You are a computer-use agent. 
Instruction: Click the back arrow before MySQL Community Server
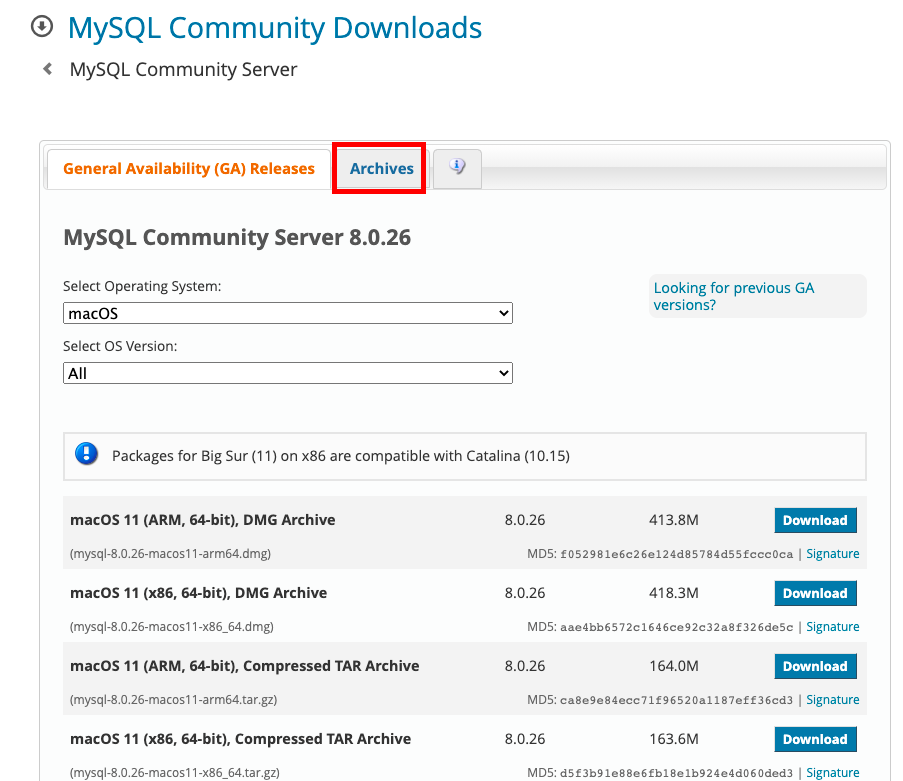[x=48, y=69]
